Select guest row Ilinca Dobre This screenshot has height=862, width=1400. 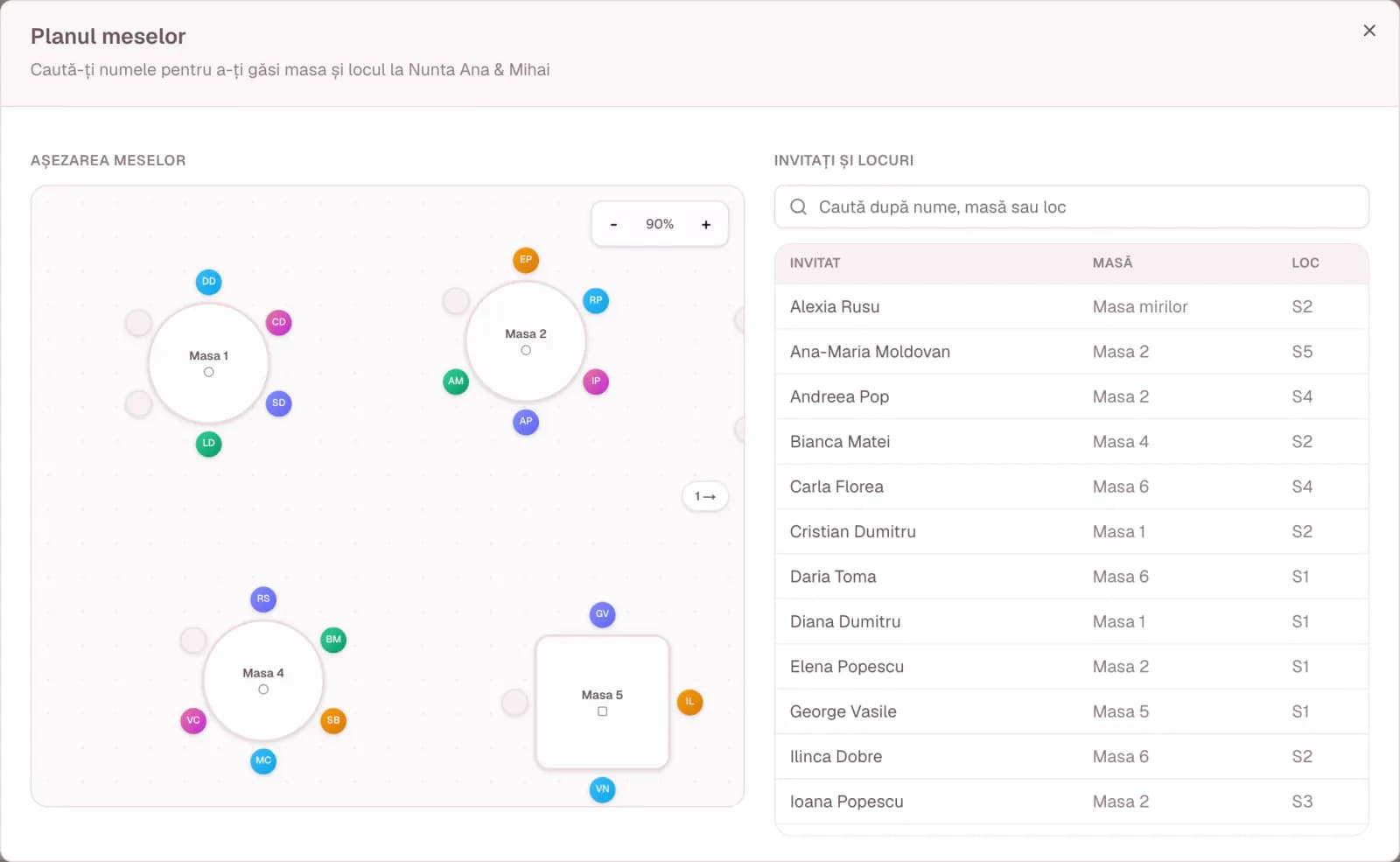pos(1071,757)
